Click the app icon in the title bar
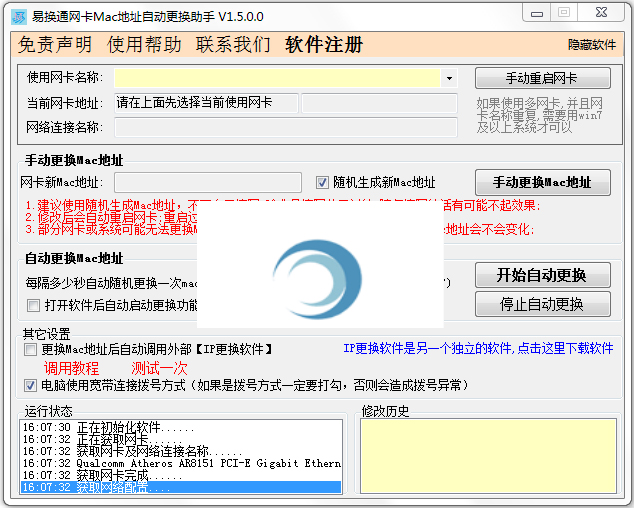634x508 pixels. (19, 17)
